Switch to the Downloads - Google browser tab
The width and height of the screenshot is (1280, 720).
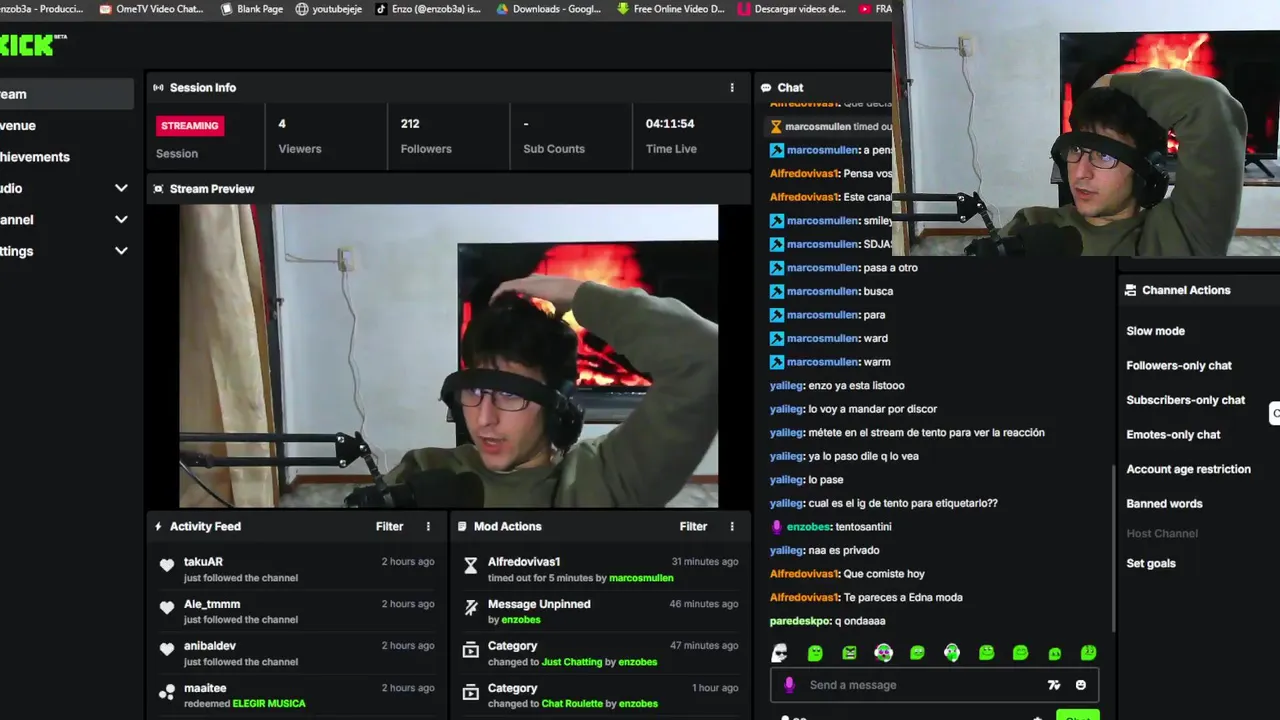coord(548,9)
